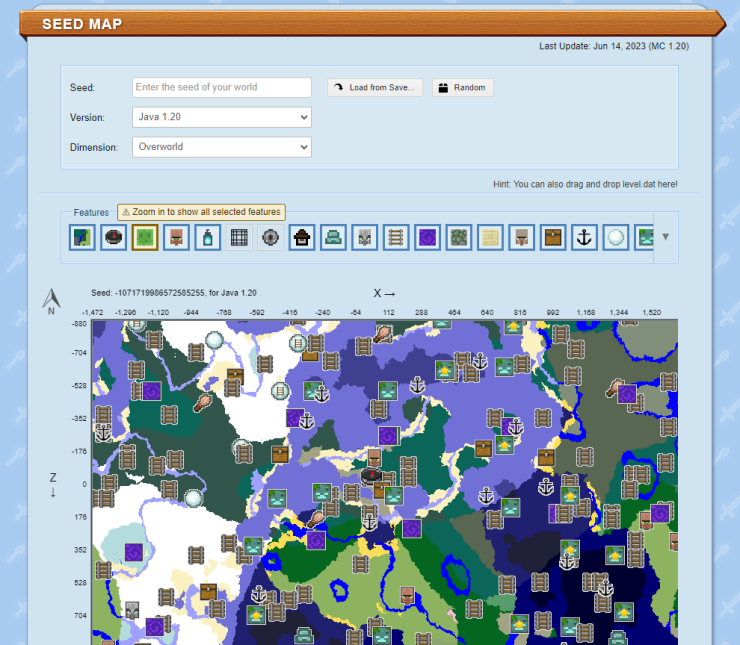
Task: Click the gray ocean monument marker below the starred ruin
Action: coord(618,638)
